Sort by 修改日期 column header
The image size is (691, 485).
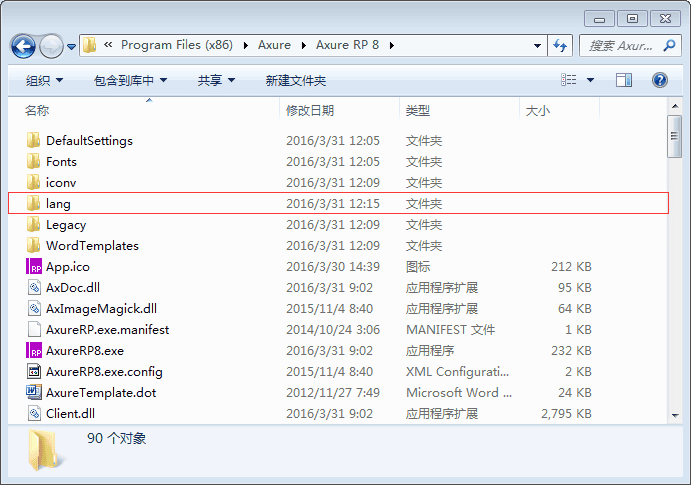click(310, 111)
